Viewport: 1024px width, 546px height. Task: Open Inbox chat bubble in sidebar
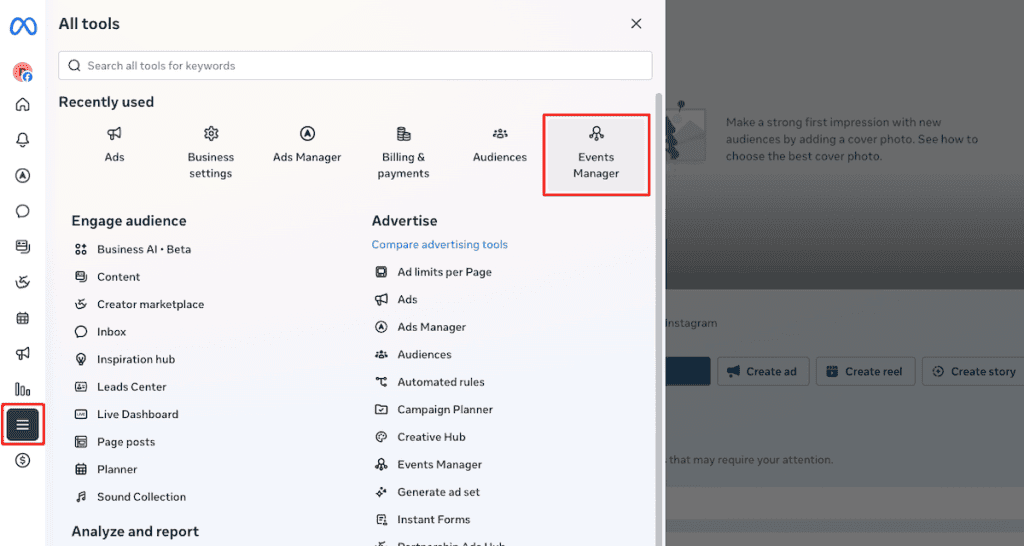click(x=23, y=211)
